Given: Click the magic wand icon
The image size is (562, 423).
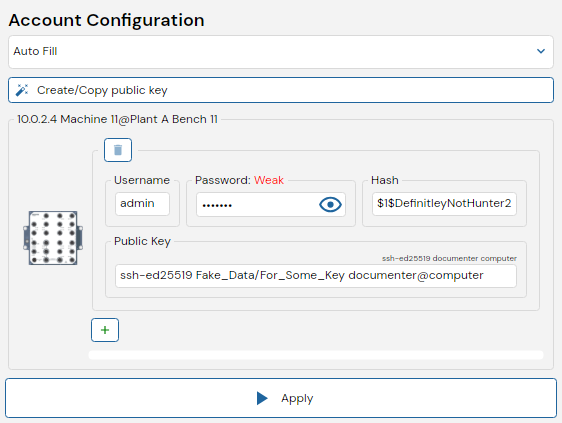Looking at the screenshot, I should point(22,90).
